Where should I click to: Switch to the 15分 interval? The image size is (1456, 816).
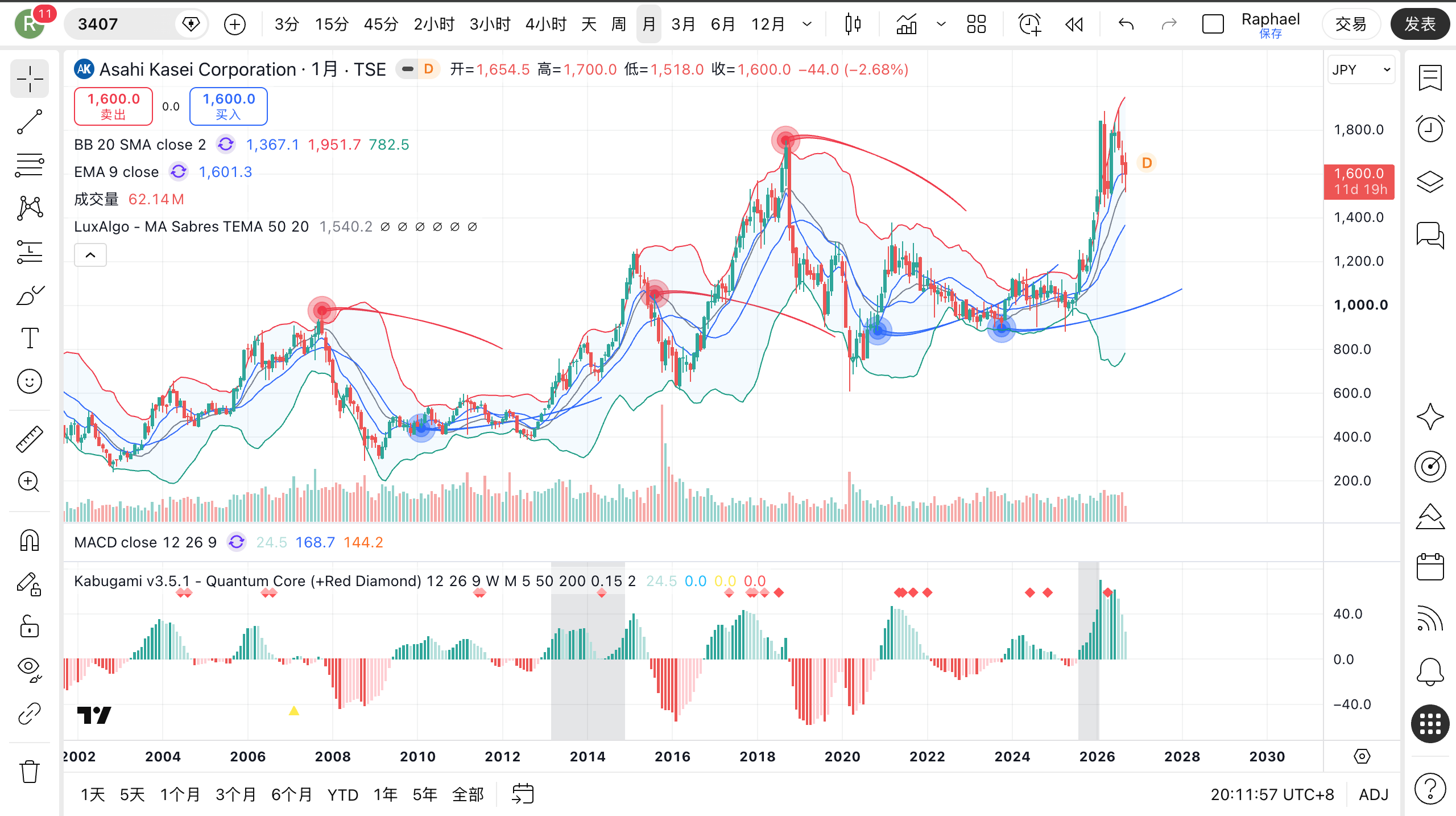(332, 24)
